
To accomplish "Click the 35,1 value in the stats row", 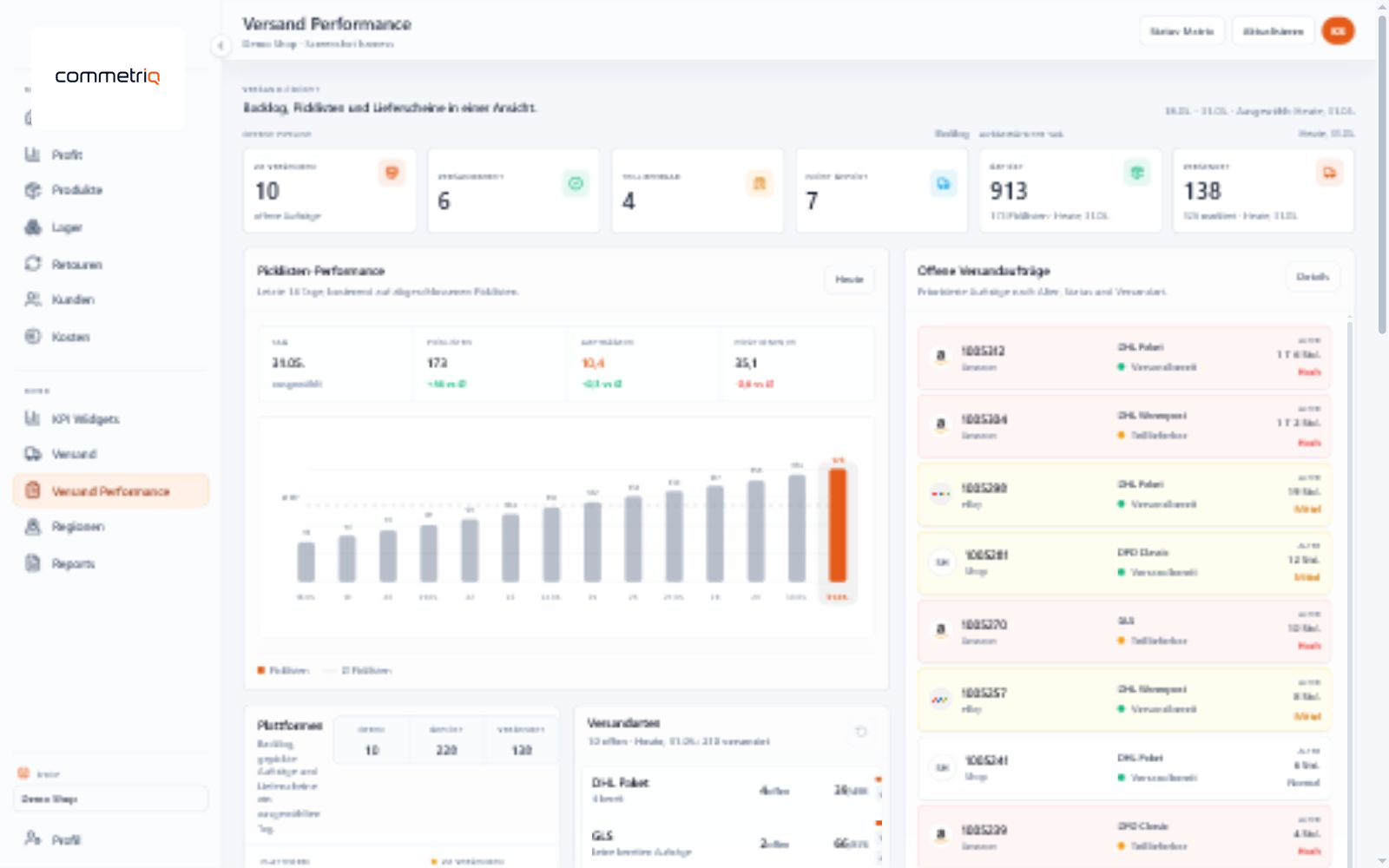I will 746,363.
